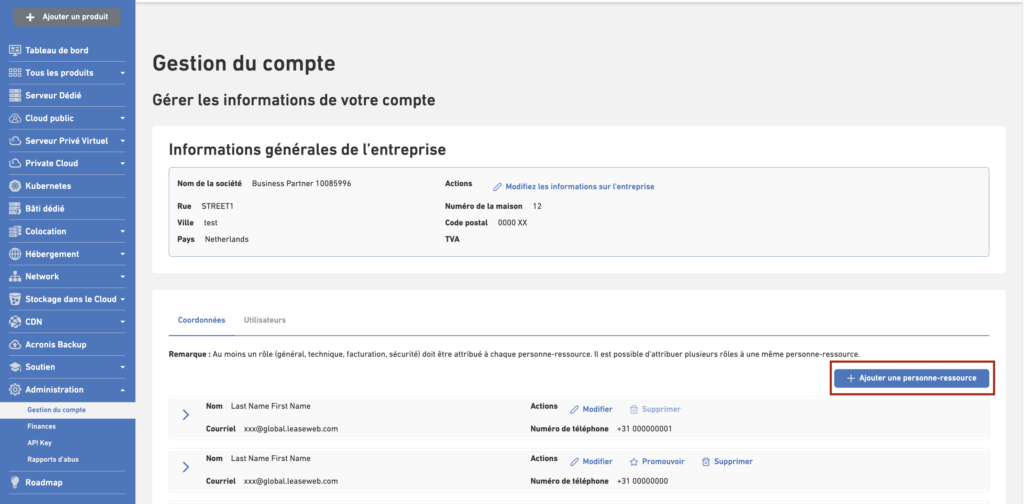Screen dimensions: 1024x504
Task: Click Modifier for the +31 000000001 contact
Action: [x=598, y=409]
